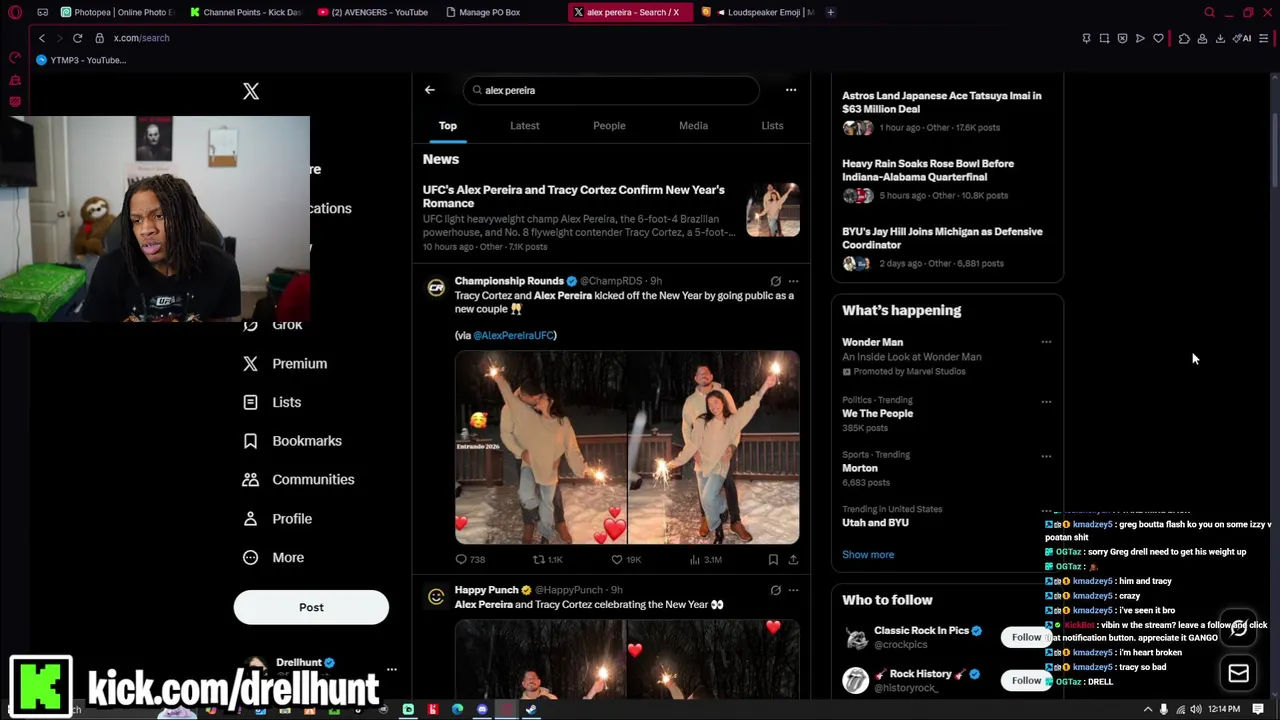
Task: Open Astros Land Japanese Ace story
Action: tap(942, 102)
